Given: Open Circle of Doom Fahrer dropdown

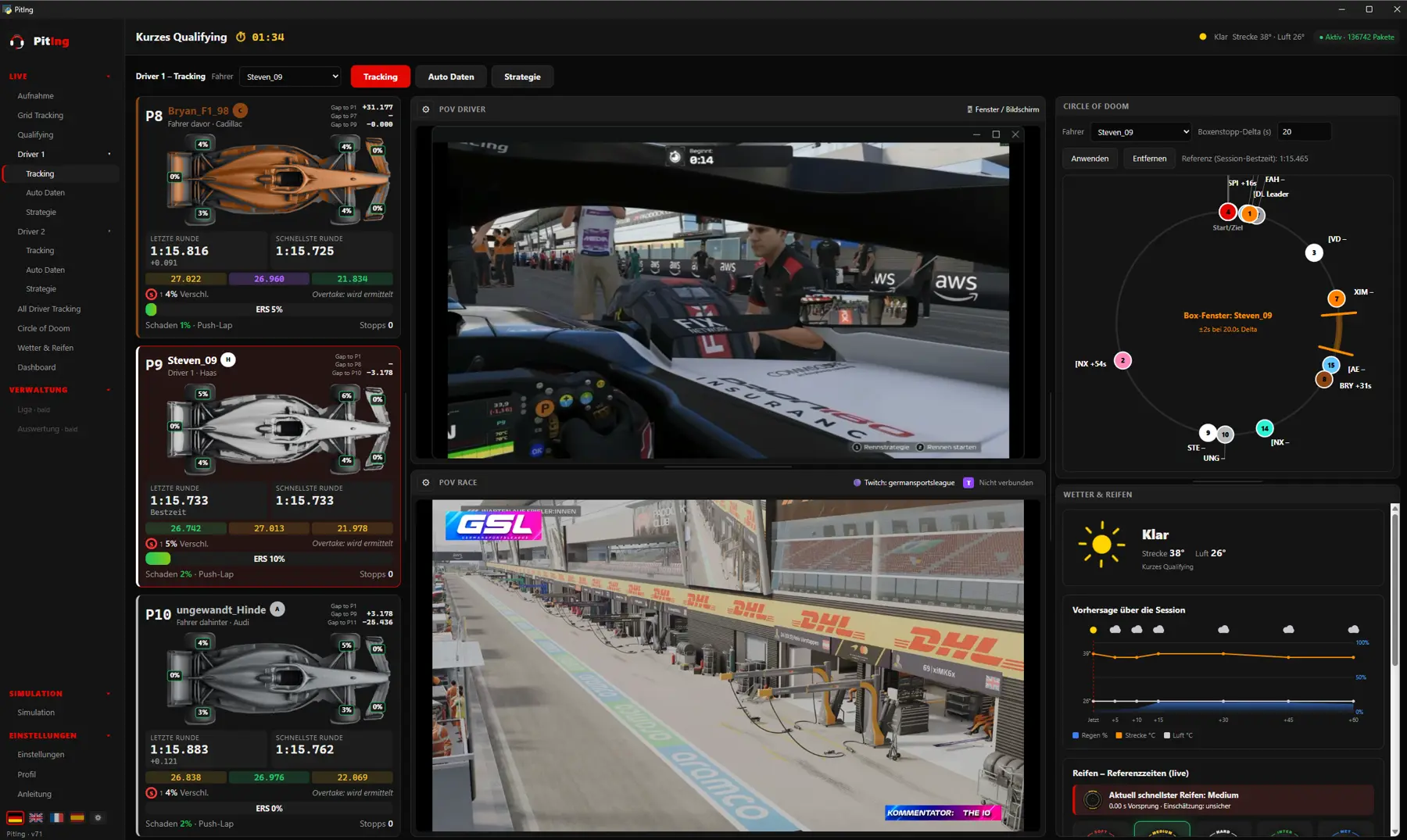Looking at the screenshot, I should click(x=1140, y=132).
